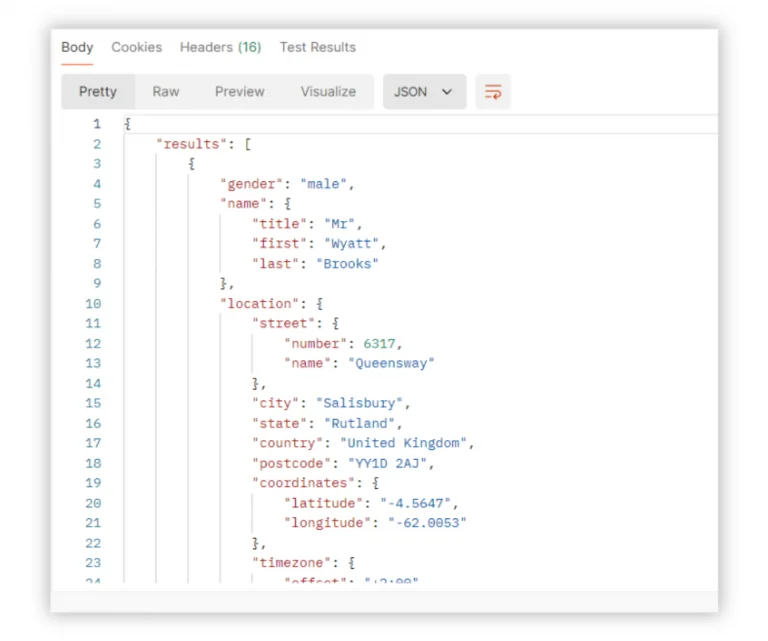View the Headers (16) tab
This screenshot has width=768, height=641.
220,47
